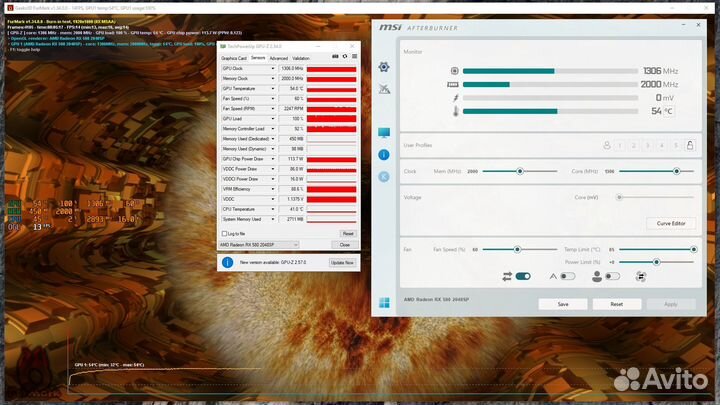Image resolution: width=720 pixels, height=405 pixels.
Task: Expand the GPU Temperature sensor dropdown
Action: 273,89
